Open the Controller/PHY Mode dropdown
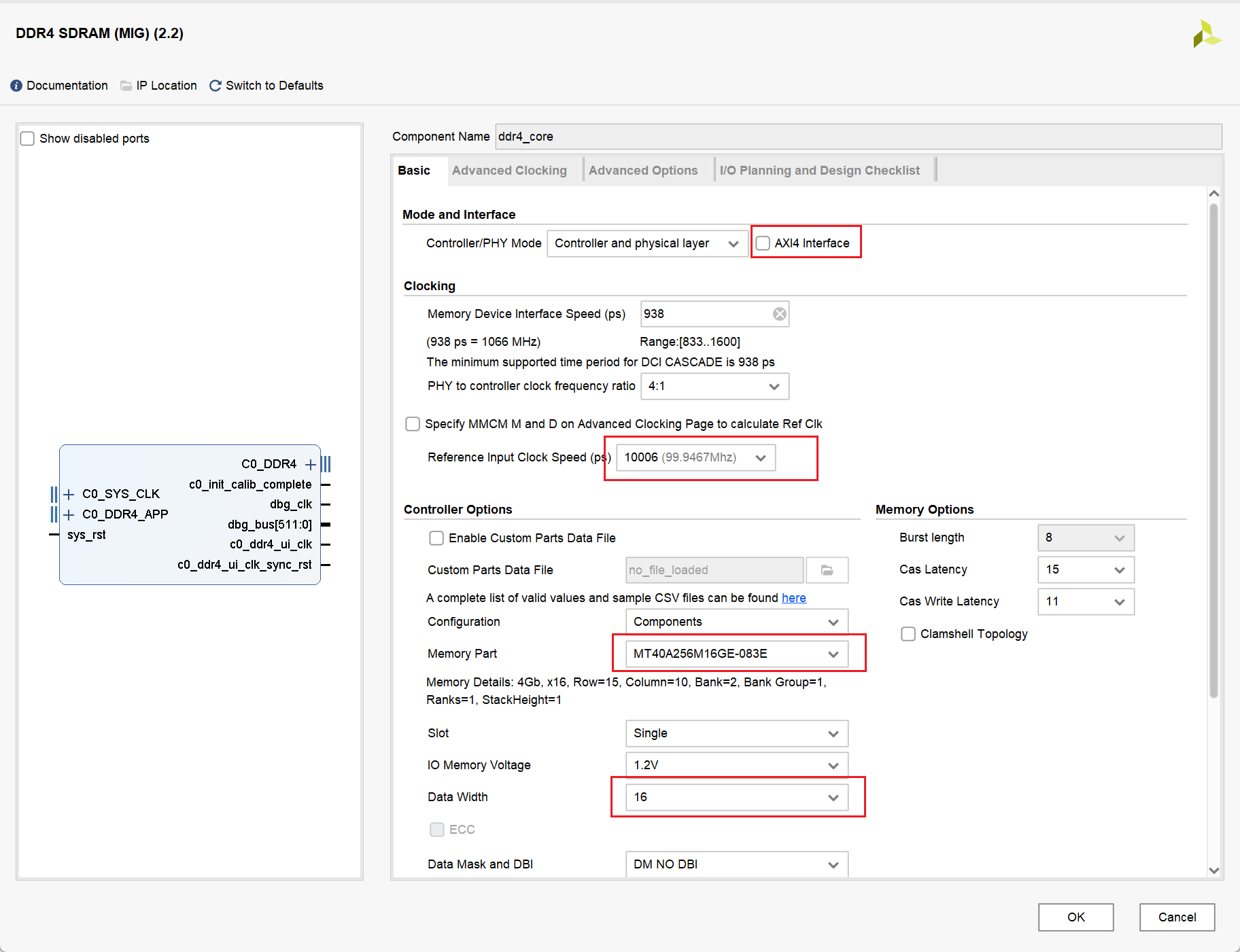The height and width of the screenshot is (952, 1240). tap(647, 243)
